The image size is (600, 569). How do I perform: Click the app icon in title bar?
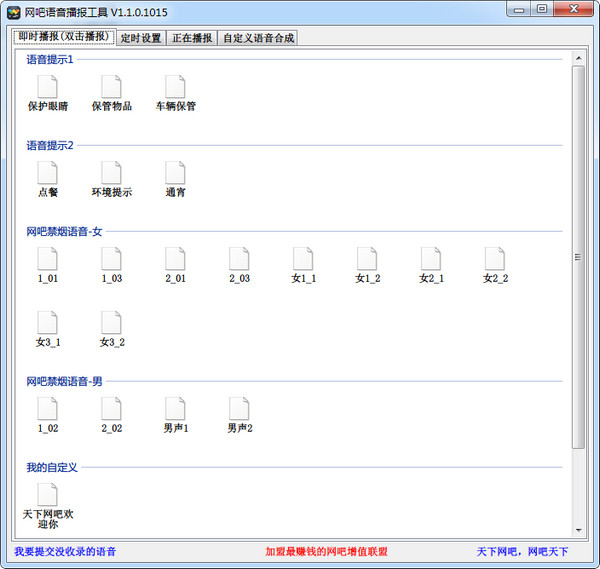pos(14,13)
